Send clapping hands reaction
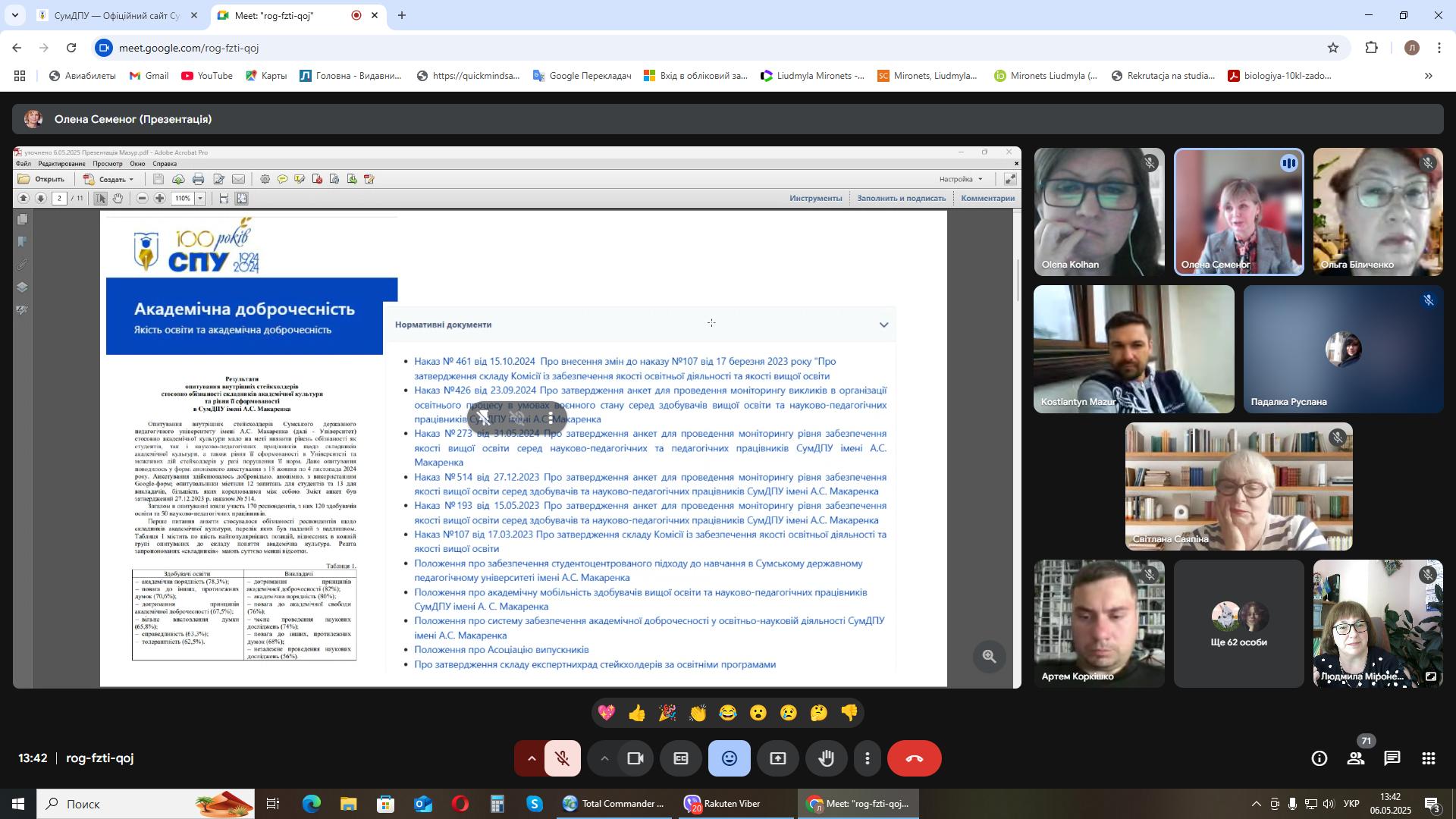The width and height of the screenshot is (1456, 819). coord(698,713)
